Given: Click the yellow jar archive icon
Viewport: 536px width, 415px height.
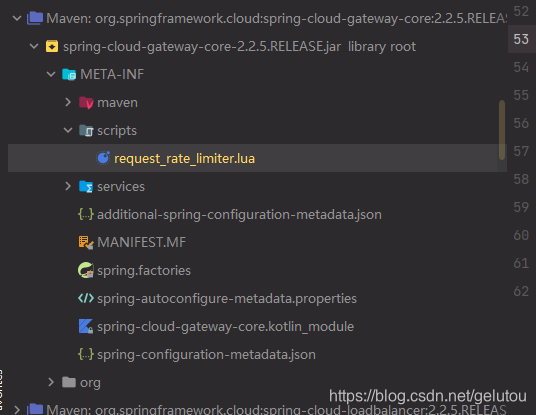Looking at the screenshot, I should pos(52,46).
